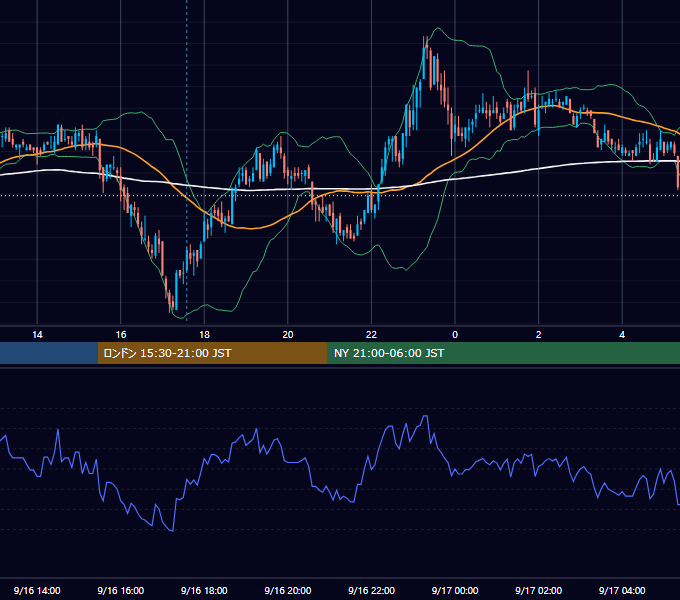Click the 9/16 20:00 time label
Viewport: 680px width, 600px height.
(x=288, y=590)
